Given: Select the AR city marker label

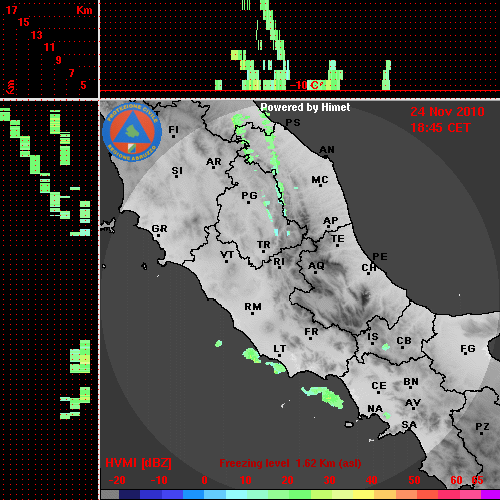Looking at the screenshot, I should 214,162.
